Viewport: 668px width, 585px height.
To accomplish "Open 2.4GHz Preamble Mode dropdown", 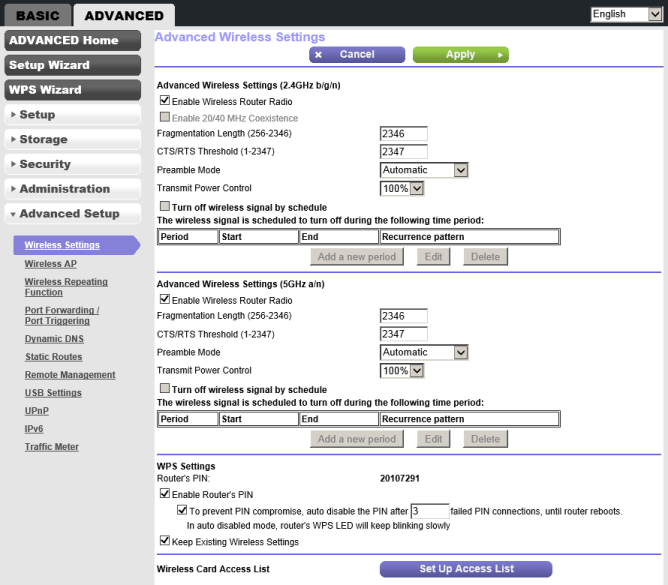I will [x=424, y=170].
